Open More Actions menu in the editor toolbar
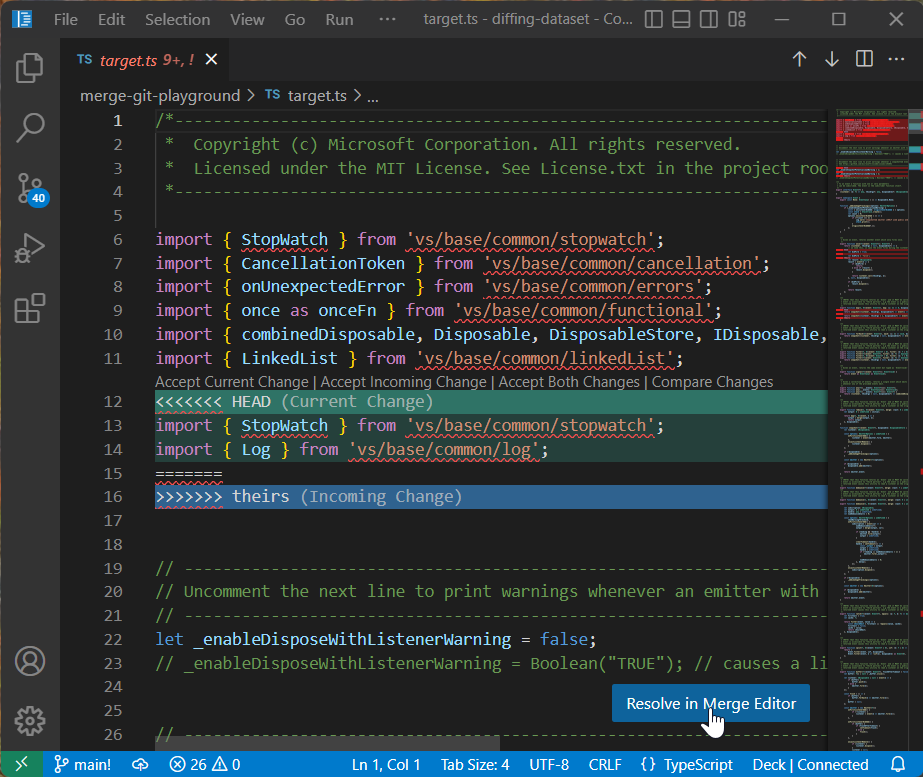This screenshot has width=923, height=777. pyautogui.click(x=896, y=59)
